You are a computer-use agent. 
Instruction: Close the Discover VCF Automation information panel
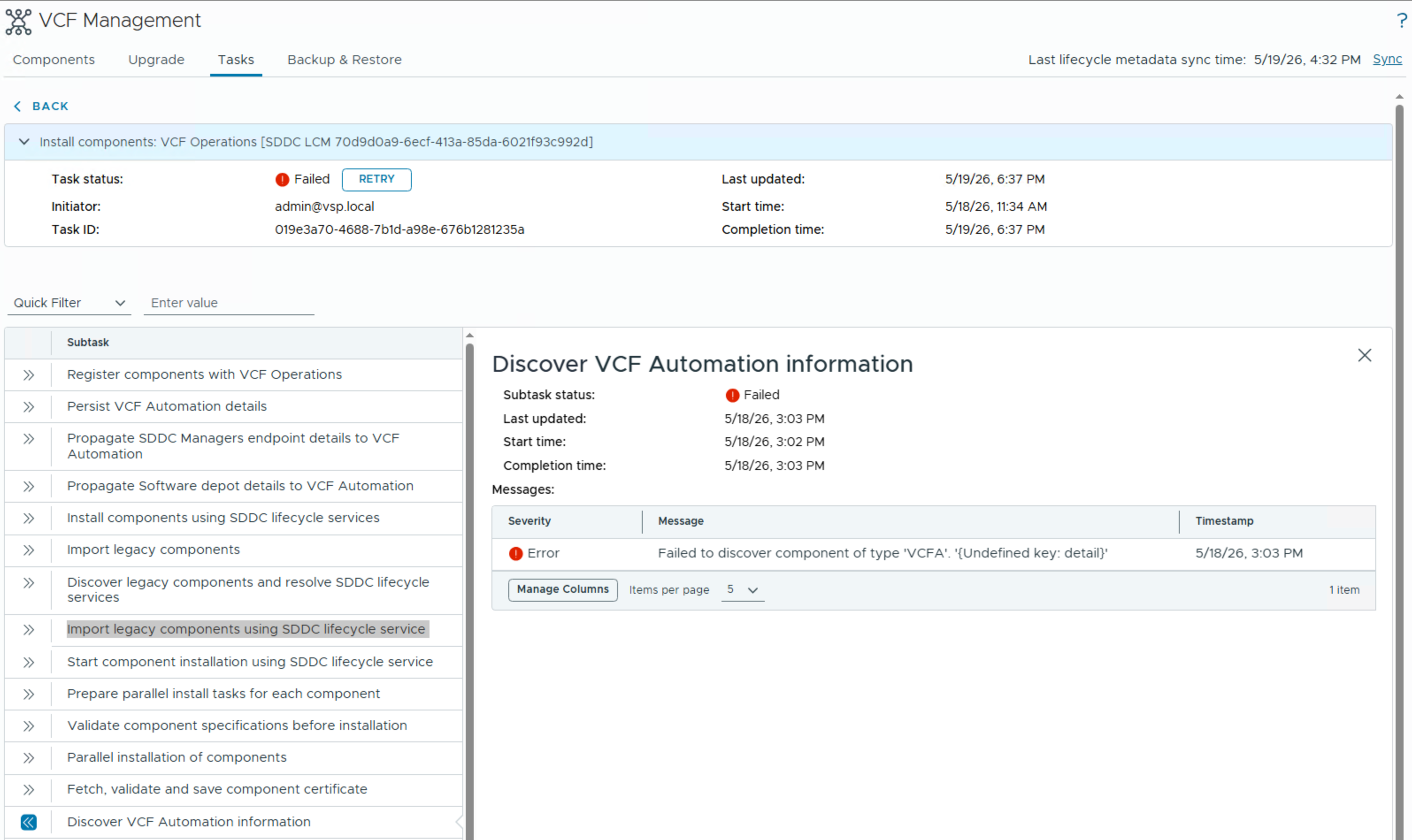1364,355
